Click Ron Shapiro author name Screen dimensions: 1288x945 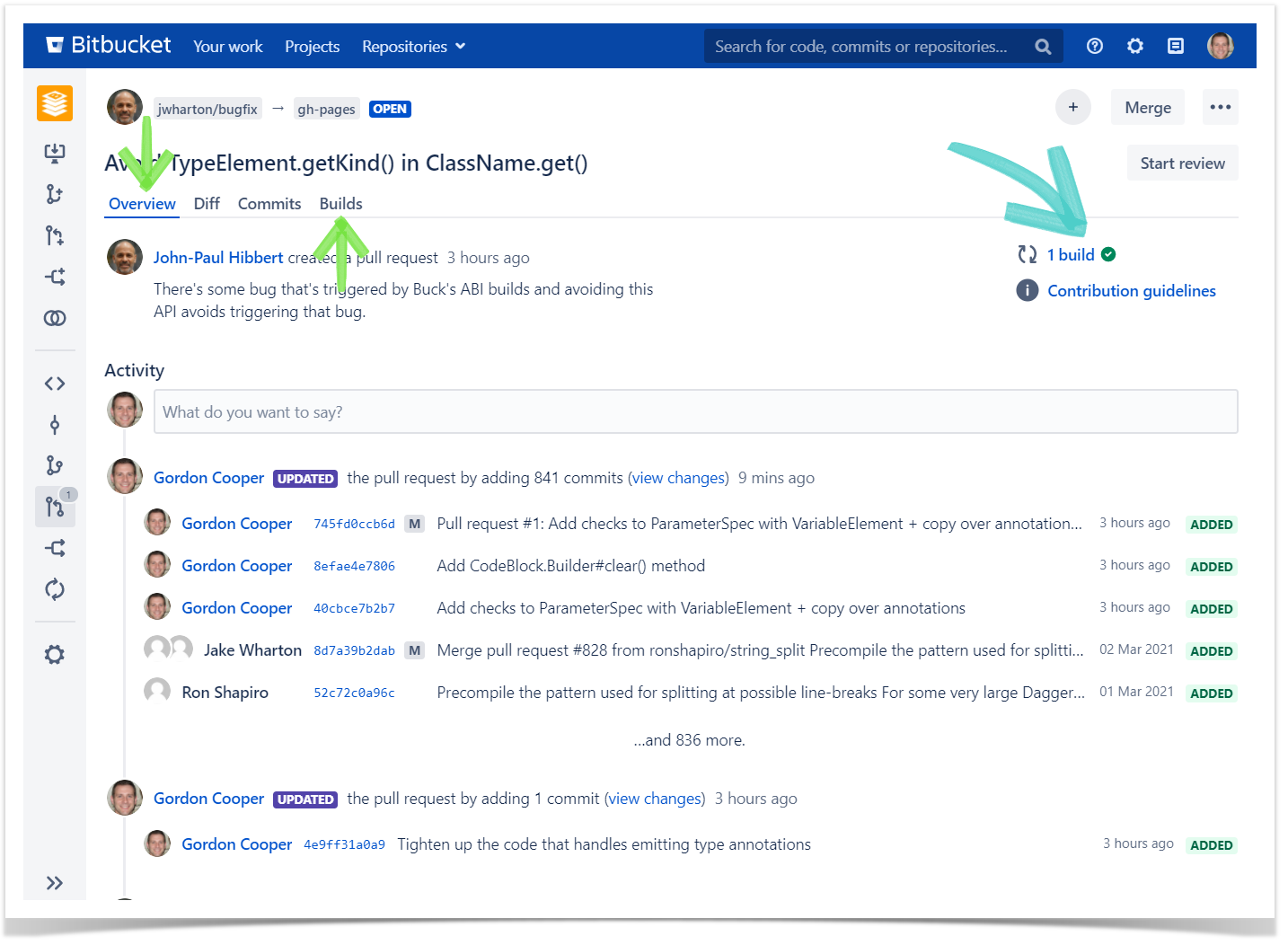tap(225, 693)
